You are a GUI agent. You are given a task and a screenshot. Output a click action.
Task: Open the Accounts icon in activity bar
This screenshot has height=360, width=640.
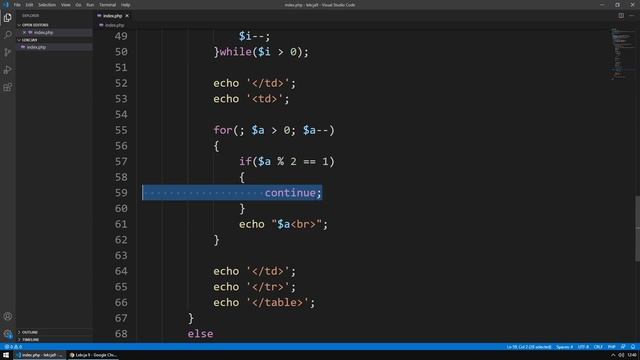[7, 316]
